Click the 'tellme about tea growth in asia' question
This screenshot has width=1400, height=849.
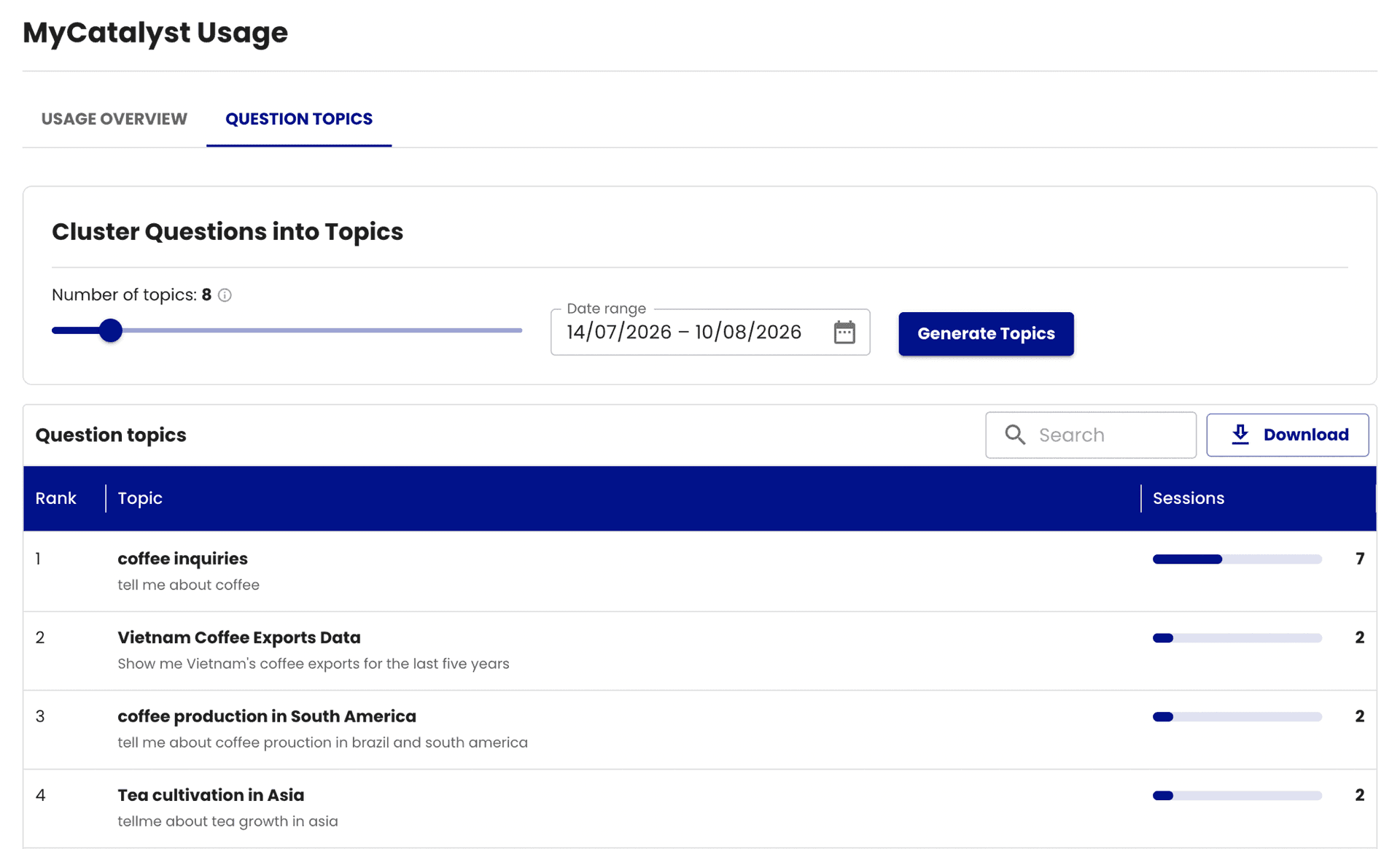point(227,821)
